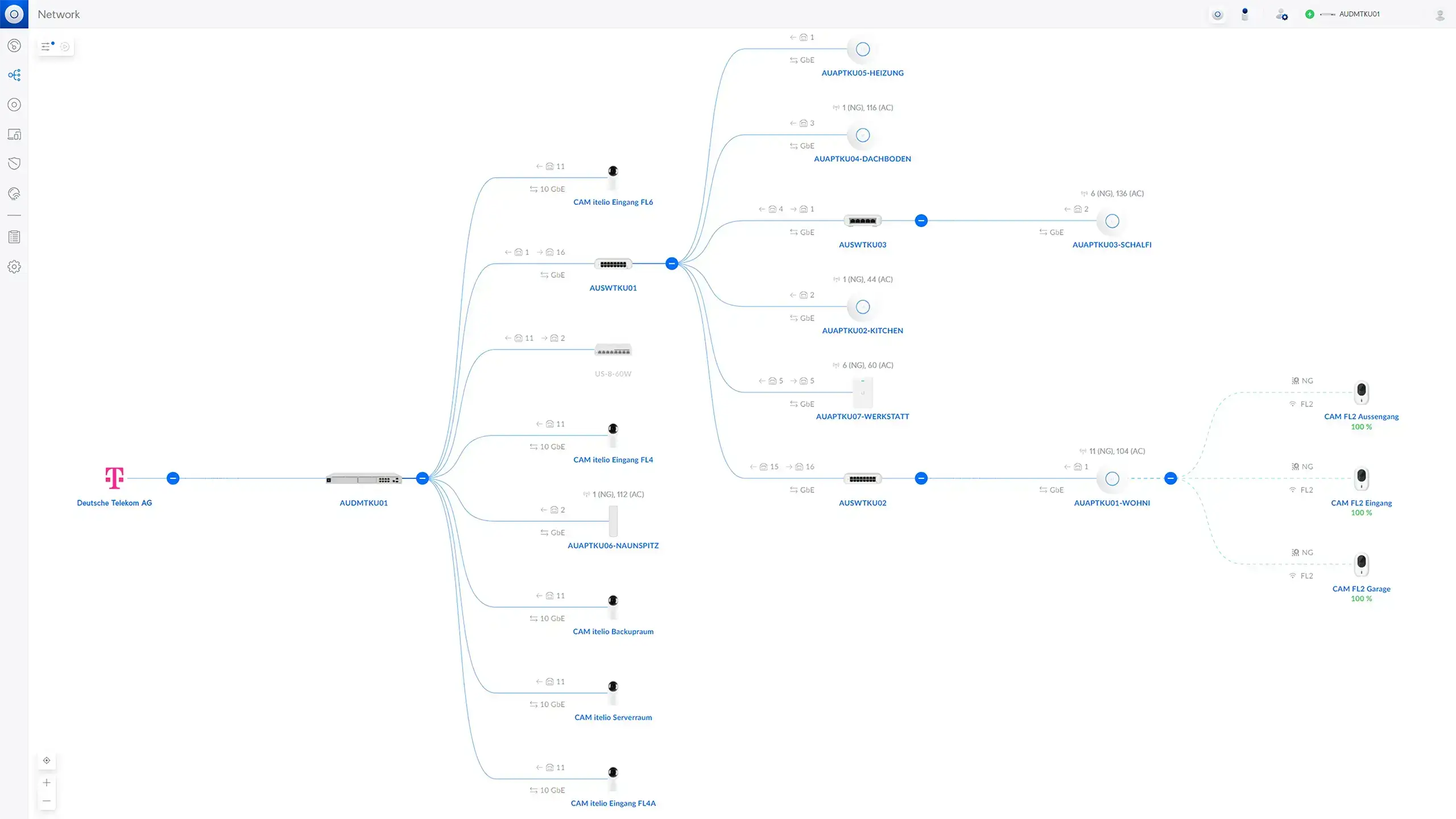Open the Security shield icon in sidebar

14,164
